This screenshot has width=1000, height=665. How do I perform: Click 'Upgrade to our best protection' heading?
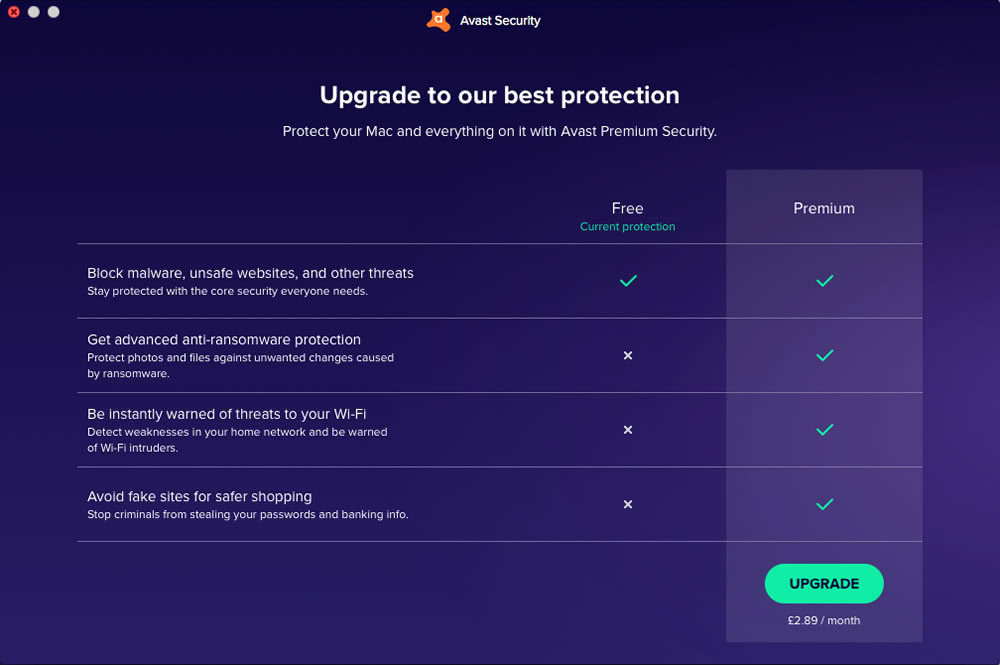(x=499, y=95)
